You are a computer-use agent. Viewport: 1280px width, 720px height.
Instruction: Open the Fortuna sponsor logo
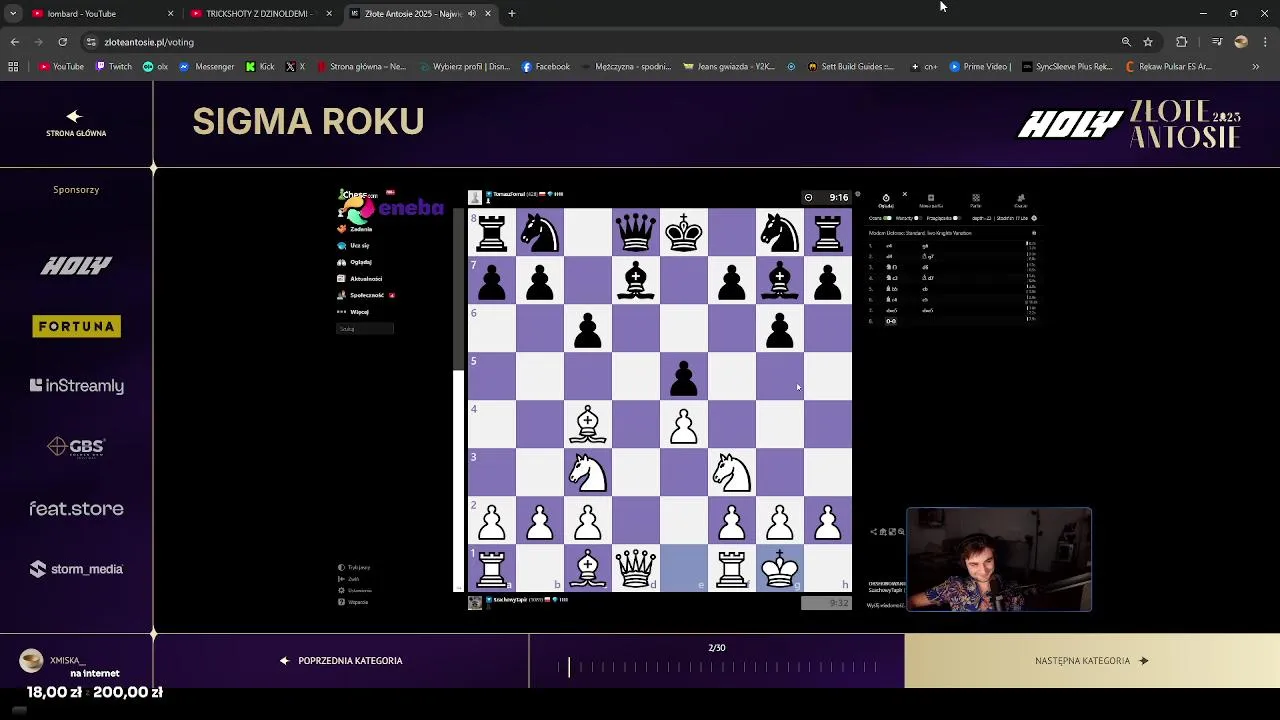point(76,326)
